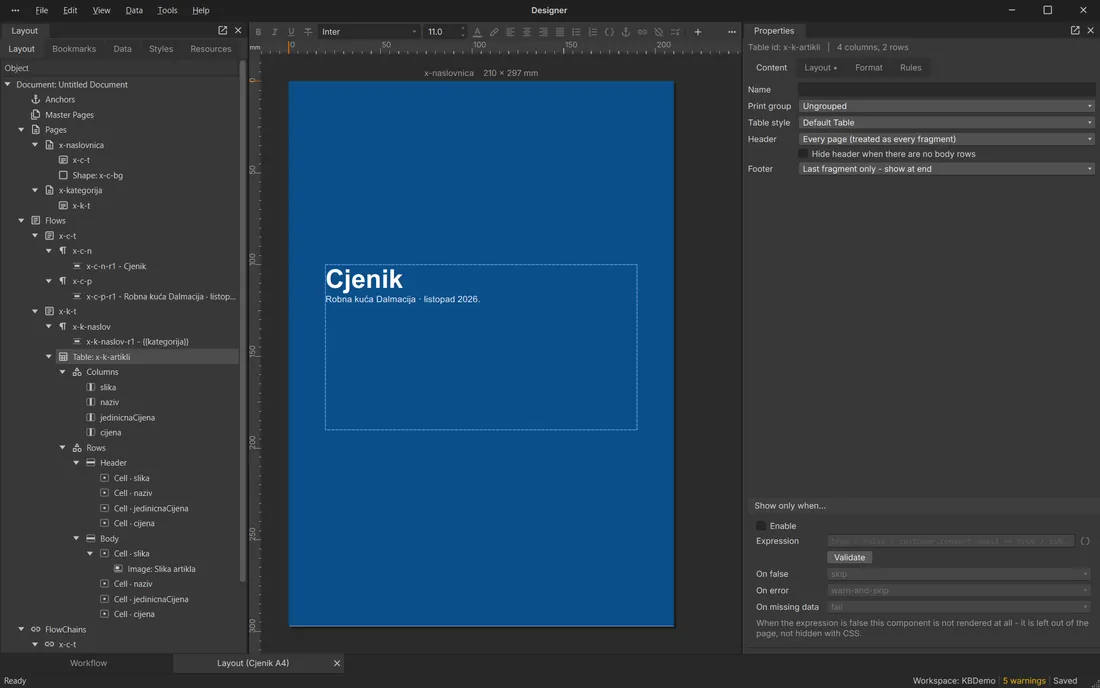The image size is (1100, 688).
Task: Insert a bulleted list
Action: click(576, 32)
